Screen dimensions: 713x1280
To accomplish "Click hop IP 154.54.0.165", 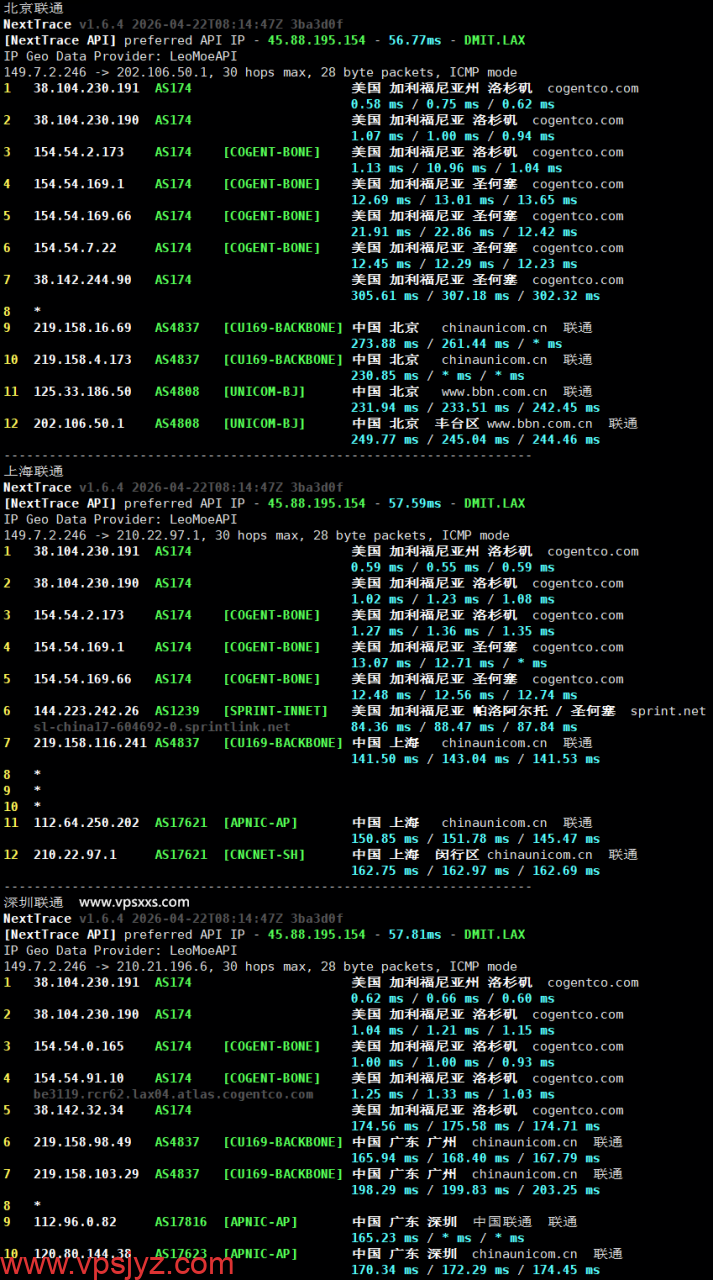I will [79, 1046].
